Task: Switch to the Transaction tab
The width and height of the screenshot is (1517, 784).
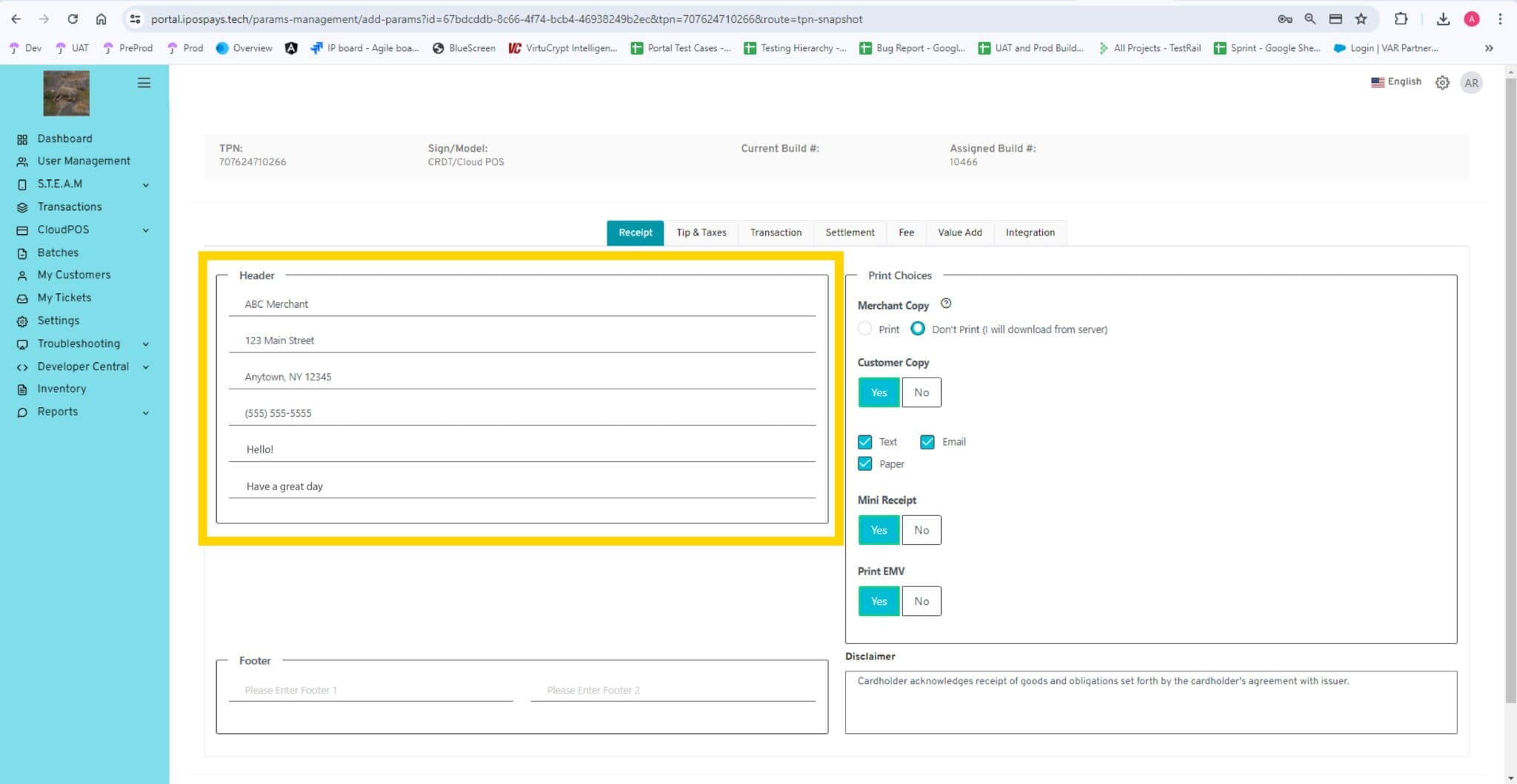Action: click(776, 232)
